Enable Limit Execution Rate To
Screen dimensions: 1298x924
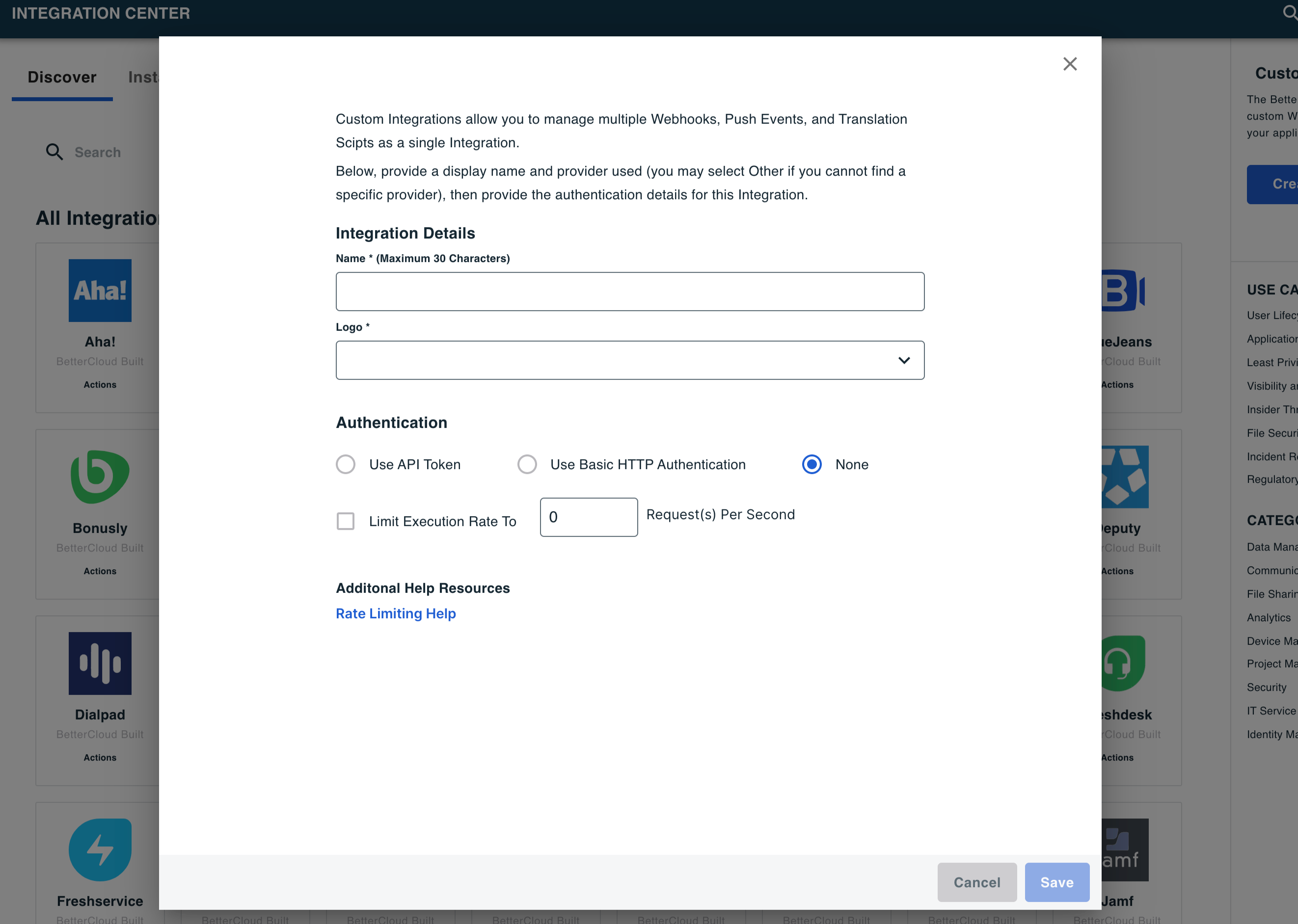coord(346,521)
